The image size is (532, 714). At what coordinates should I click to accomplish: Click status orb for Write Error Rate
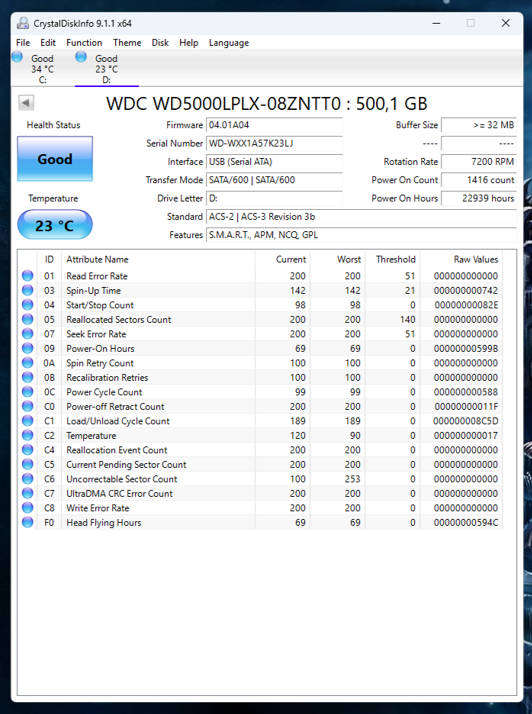point(27,508)
